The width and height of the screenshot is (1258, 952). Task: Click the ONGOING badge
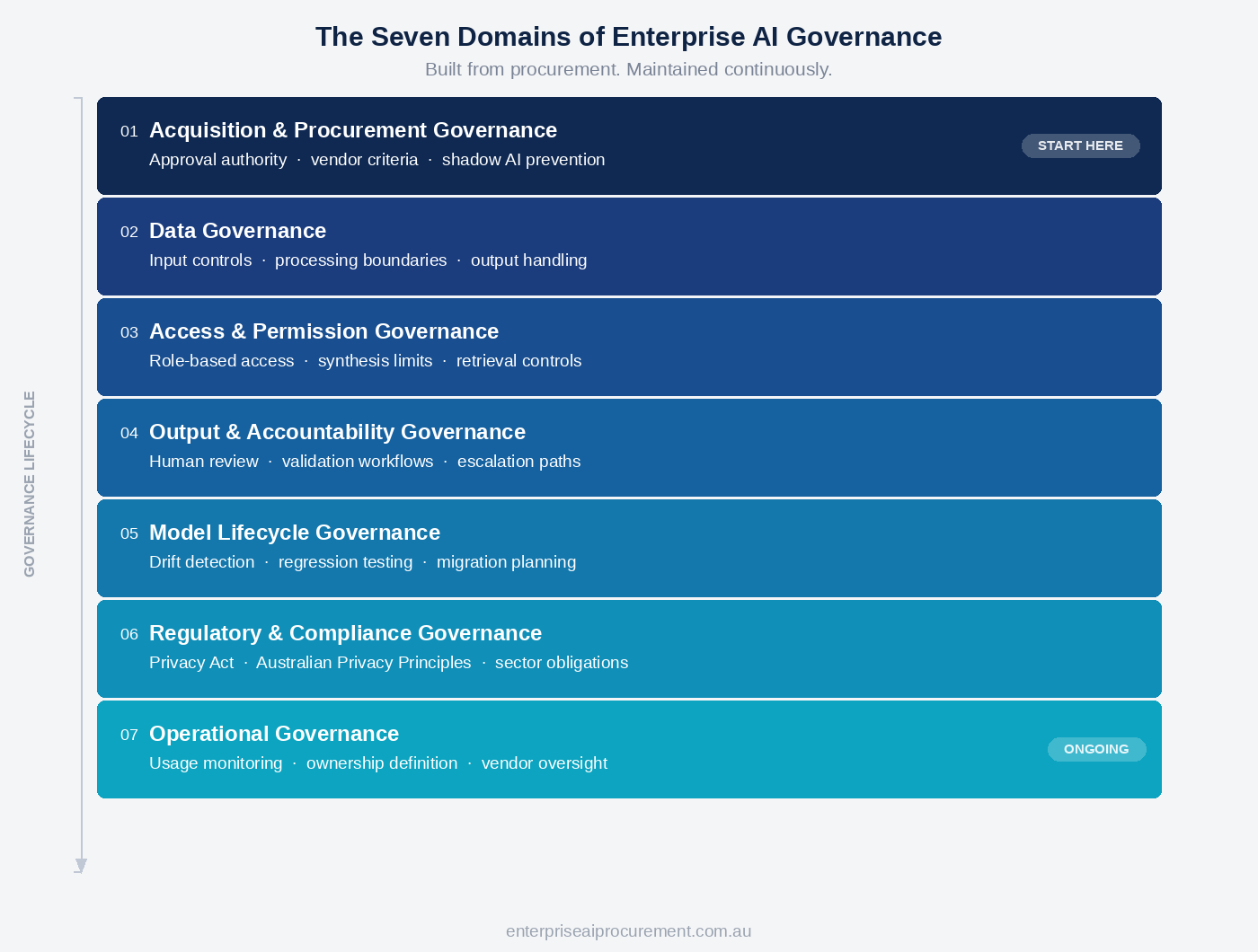coord(1096,749)
